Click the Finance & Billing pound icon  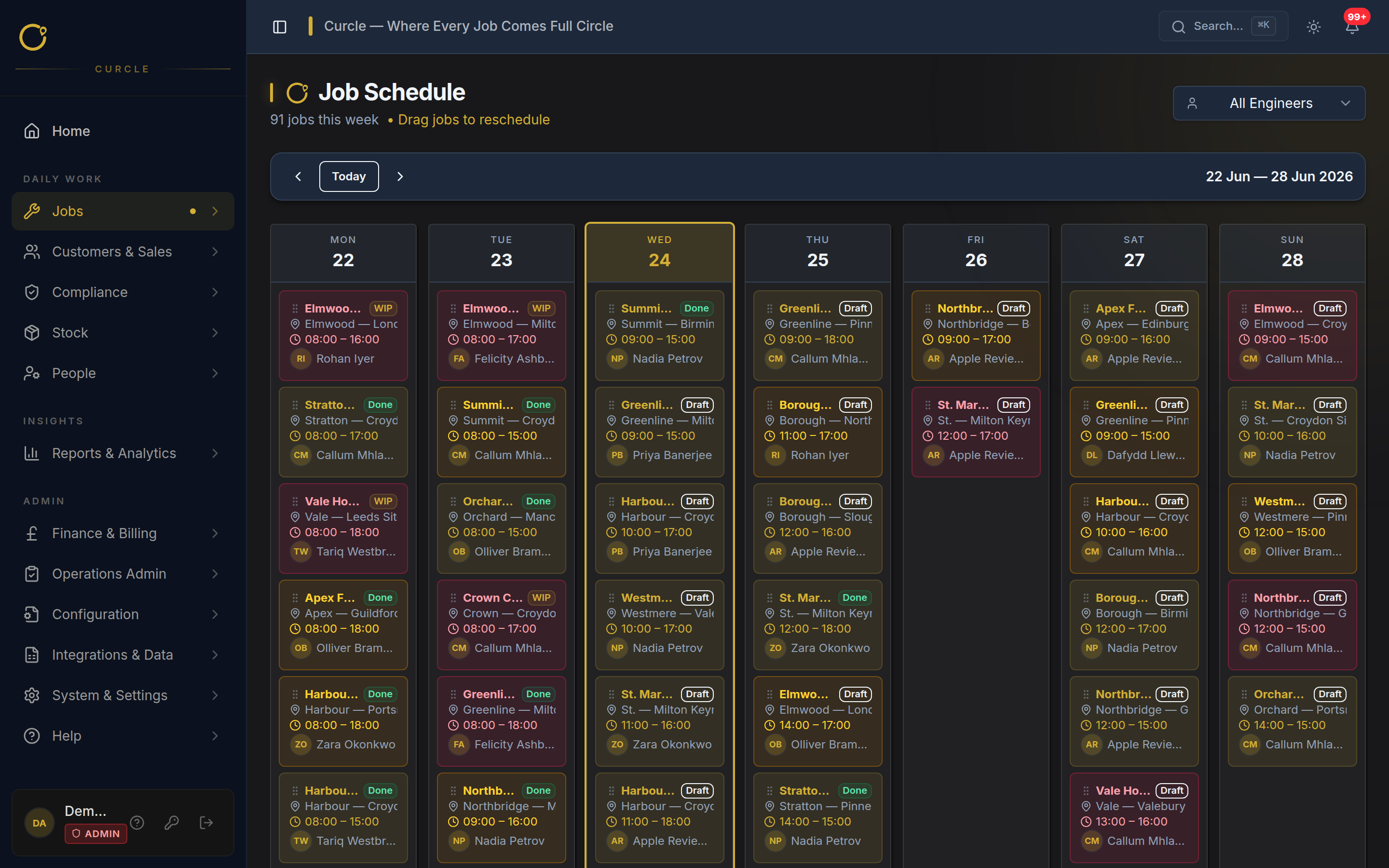(31, 533)
